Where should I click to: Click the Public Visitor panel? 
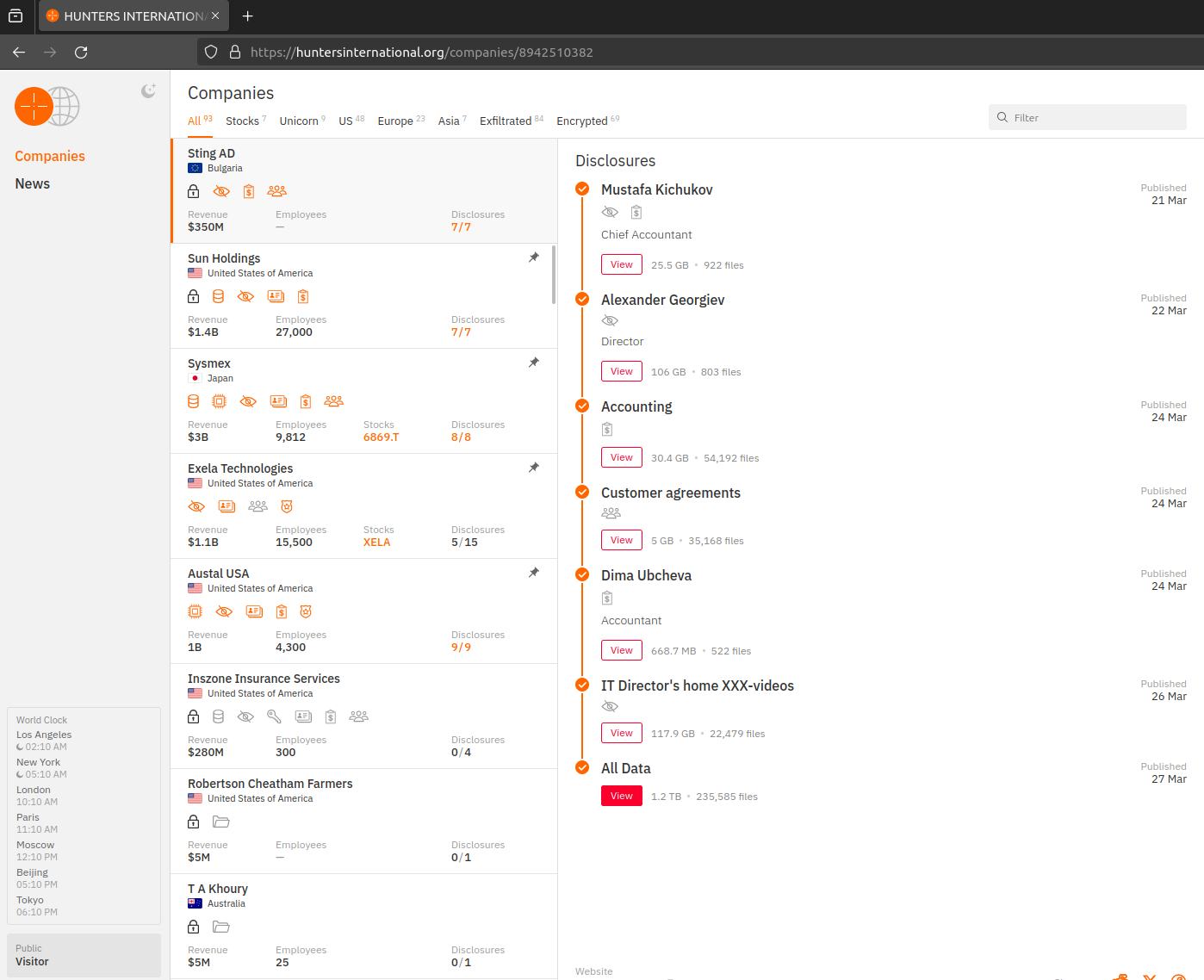tap(84, 955)
